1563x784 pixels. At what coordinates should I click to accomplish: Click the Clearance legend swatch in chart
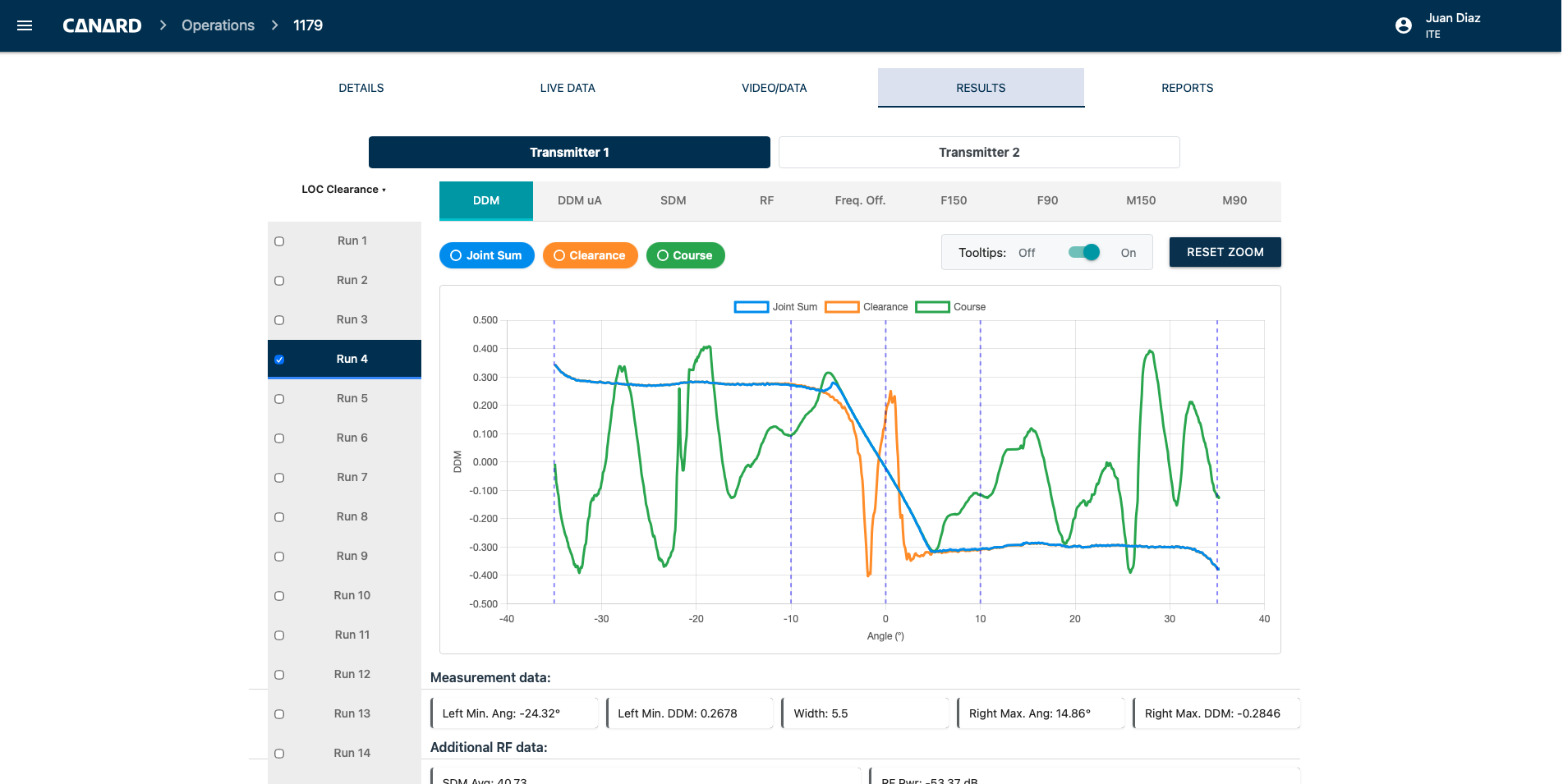click(842, 307)
